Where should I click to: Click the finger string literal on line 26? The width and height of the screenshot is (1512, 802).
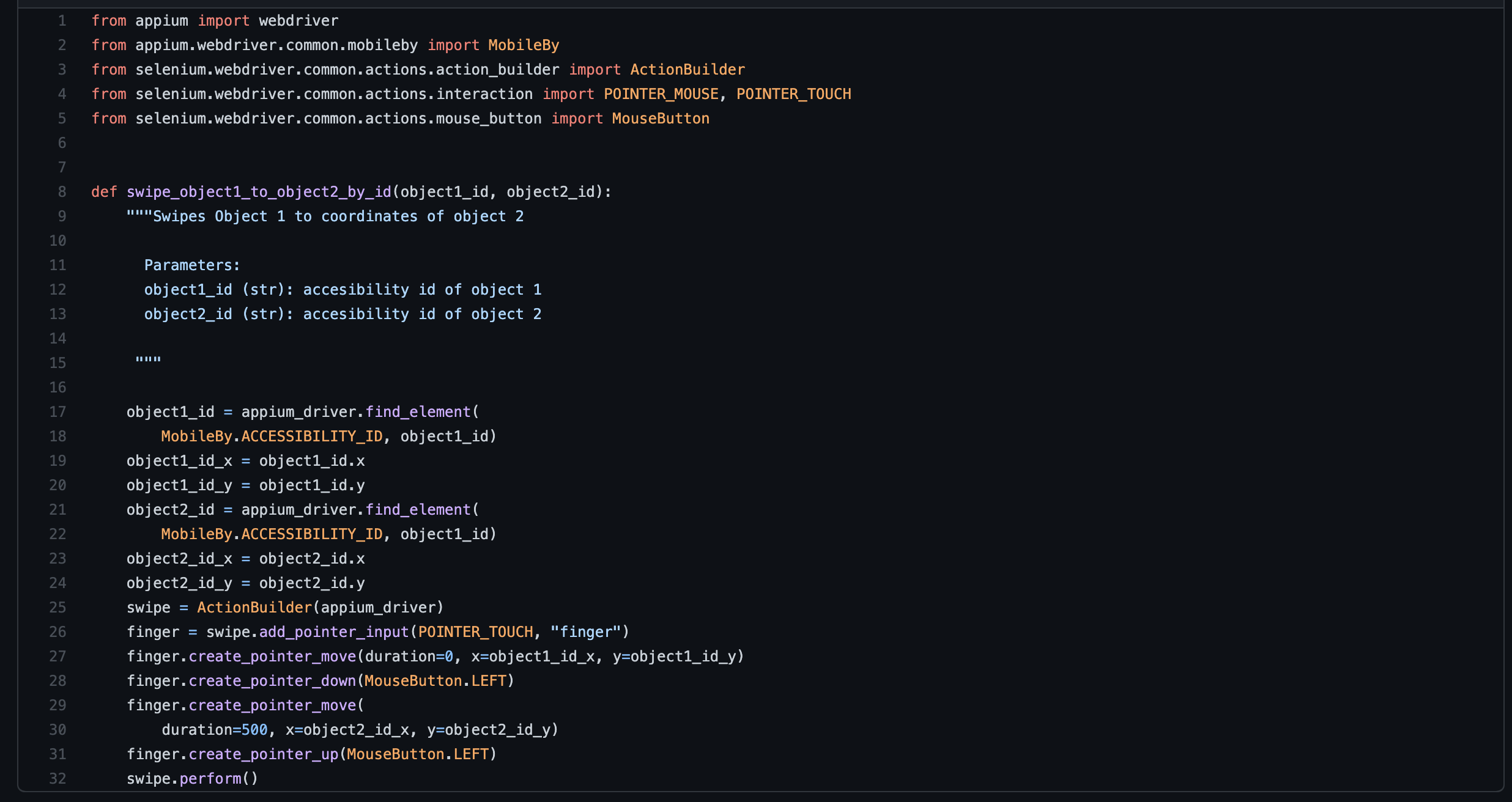587,631
